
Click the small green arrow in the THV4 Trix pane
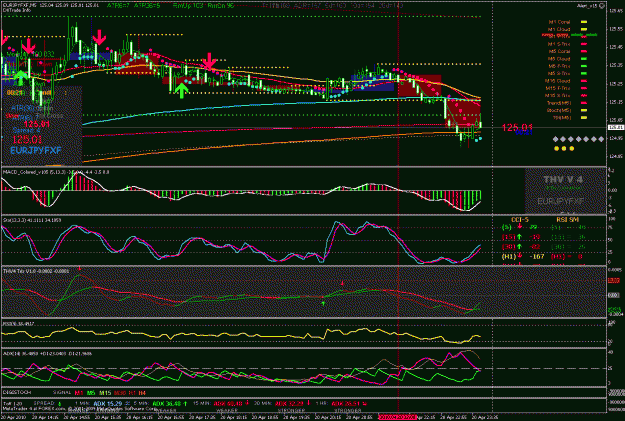point(323,303)
